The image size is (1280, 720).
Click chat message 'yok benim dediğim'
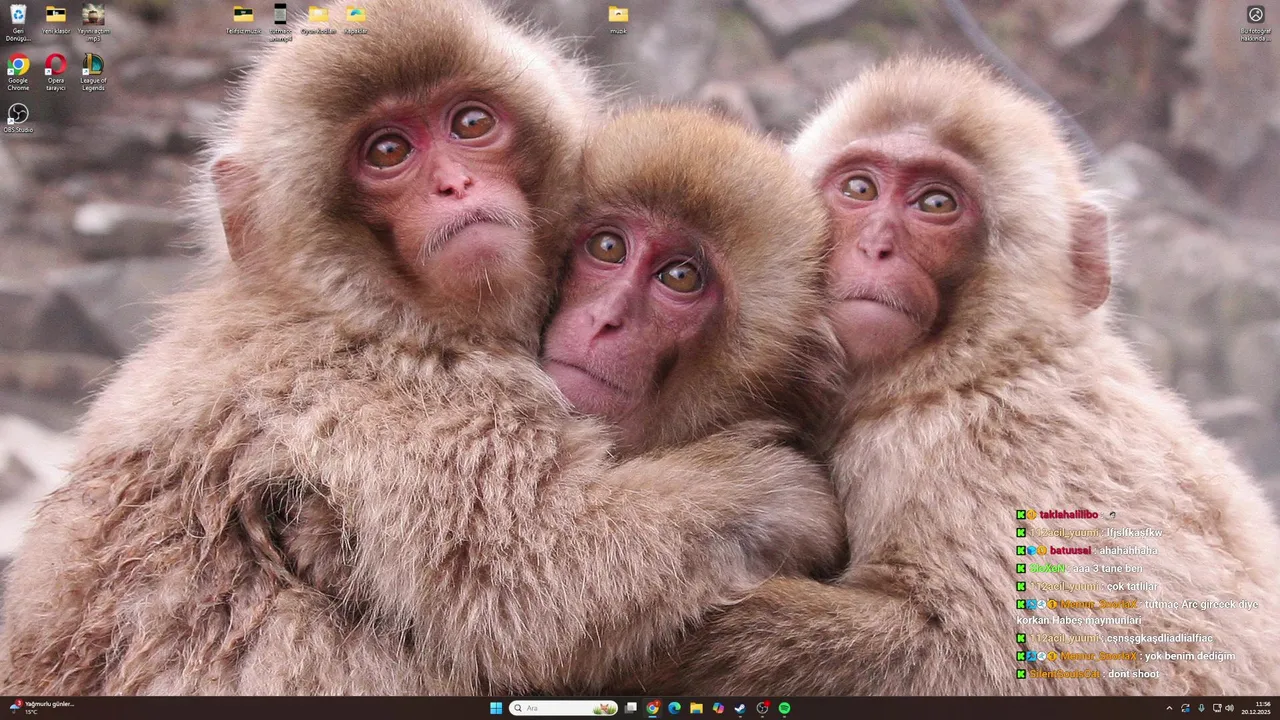point(1190,656)
